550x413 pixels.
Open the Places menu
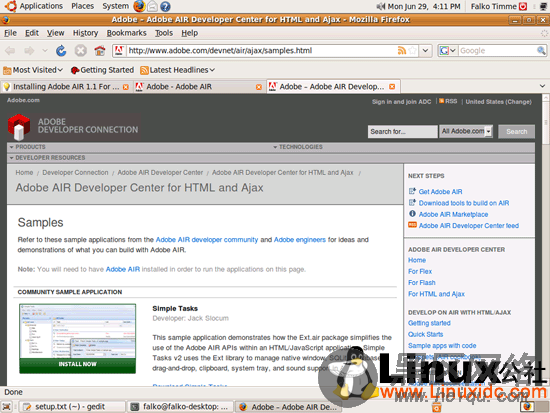82,6
